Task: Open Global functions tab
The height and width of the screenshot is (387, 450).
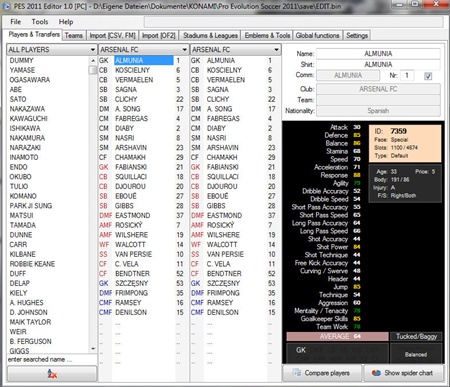Action: [317, 35]
